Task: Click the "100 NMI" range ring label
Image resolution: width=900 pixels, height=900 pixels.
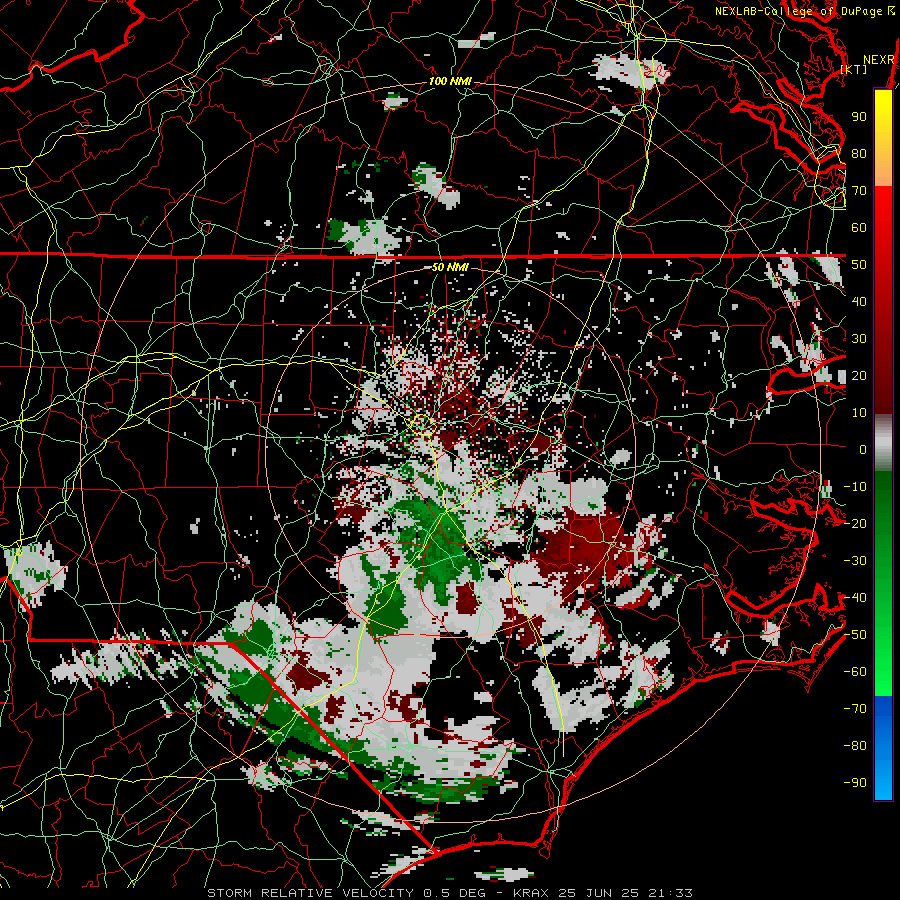Action: point(450,82)
